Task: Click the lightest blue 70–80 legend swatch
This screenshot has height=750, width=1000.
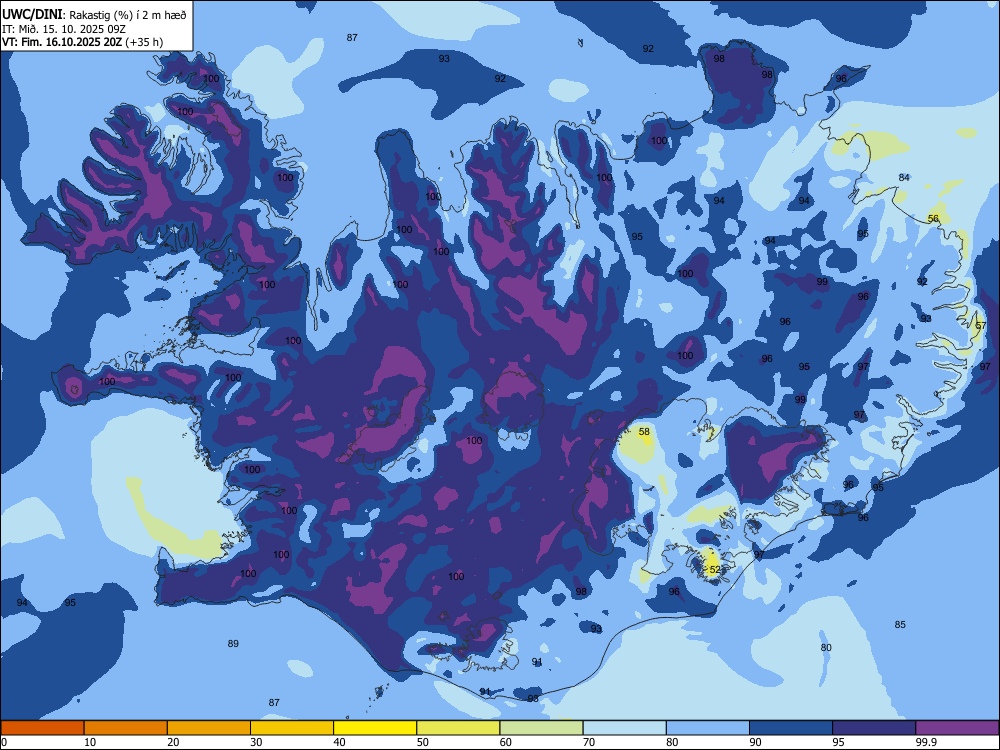Action: [625, 728]
